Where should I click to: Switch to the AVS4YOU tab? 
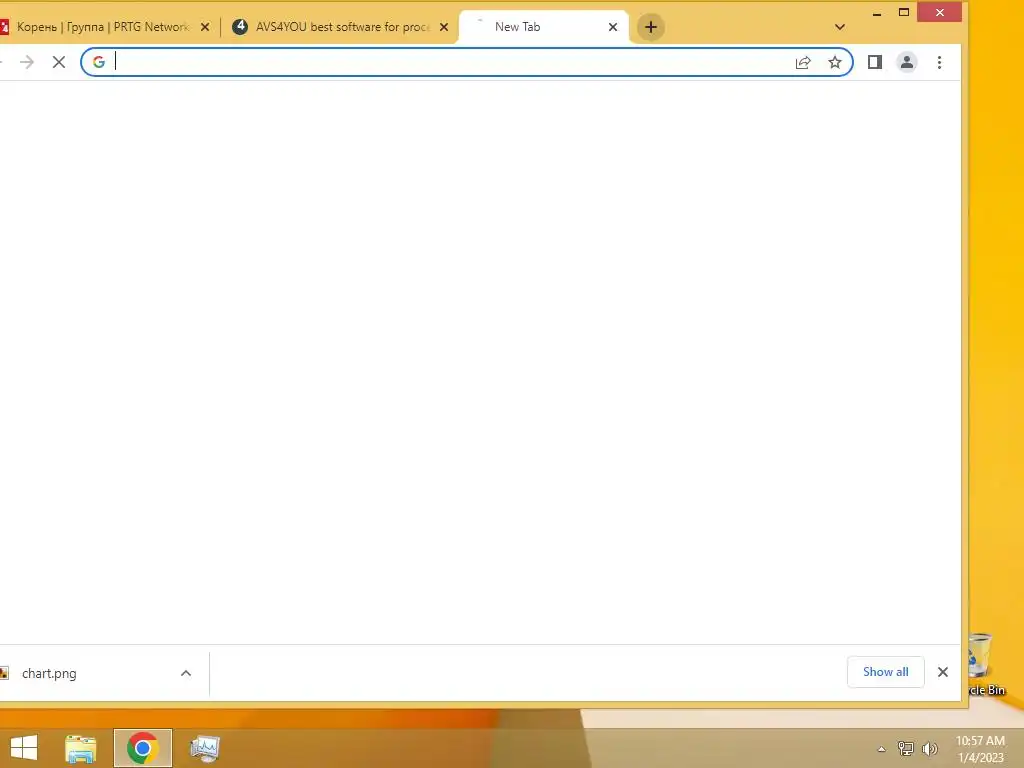(338, 27)
